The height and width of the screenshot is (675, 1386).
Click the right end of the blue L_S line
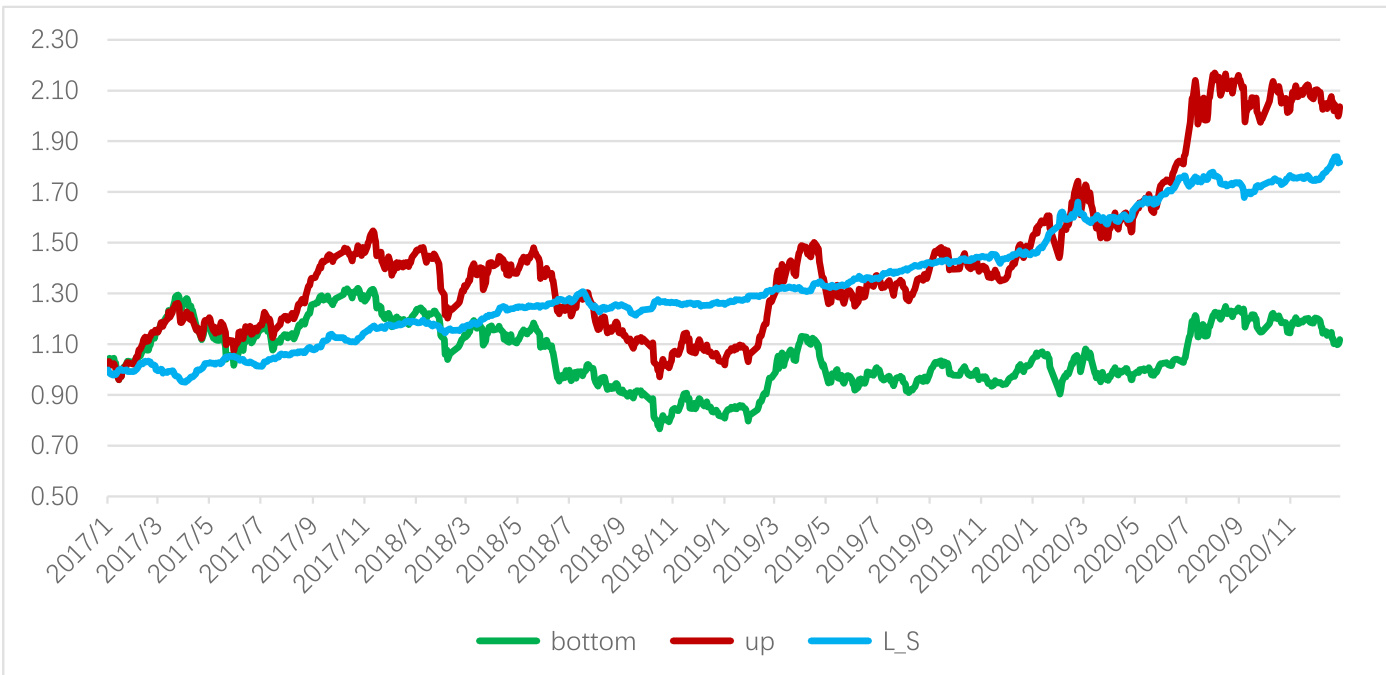click(x=1338, y=161)
